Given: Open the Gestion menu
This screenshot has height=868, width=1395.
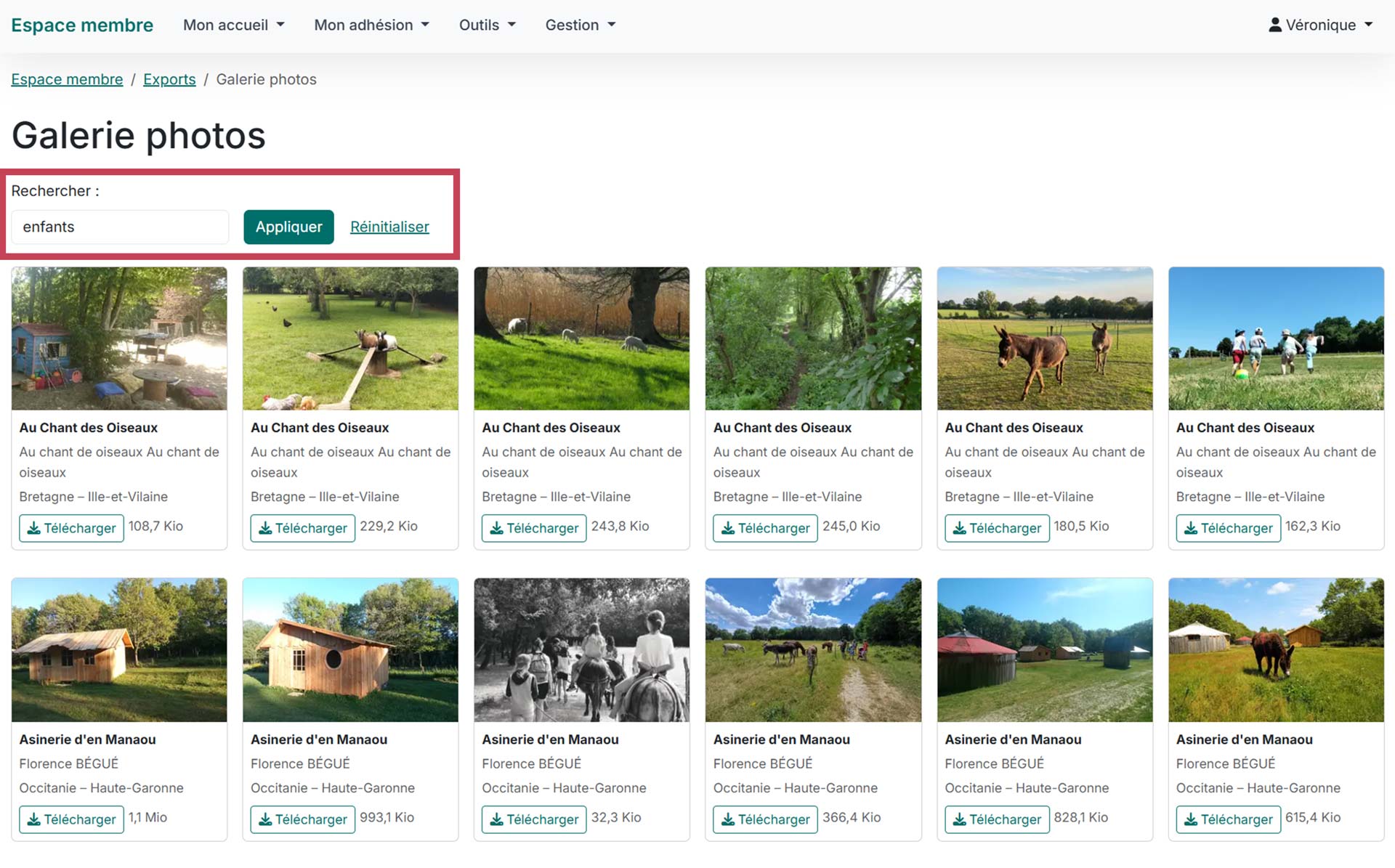Looking at the screenshot, I should 580,25.
